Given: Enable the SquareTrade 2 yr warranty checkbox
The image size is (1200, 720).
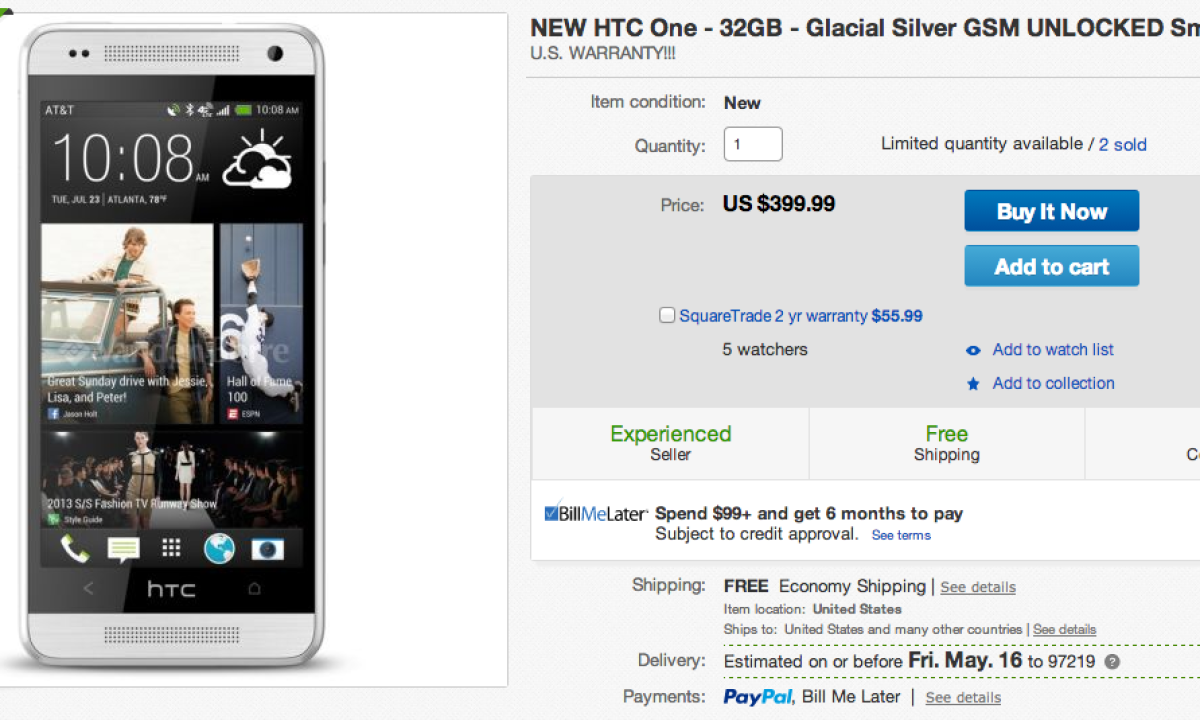Looking at the screenshot, I should coord(667,316).
